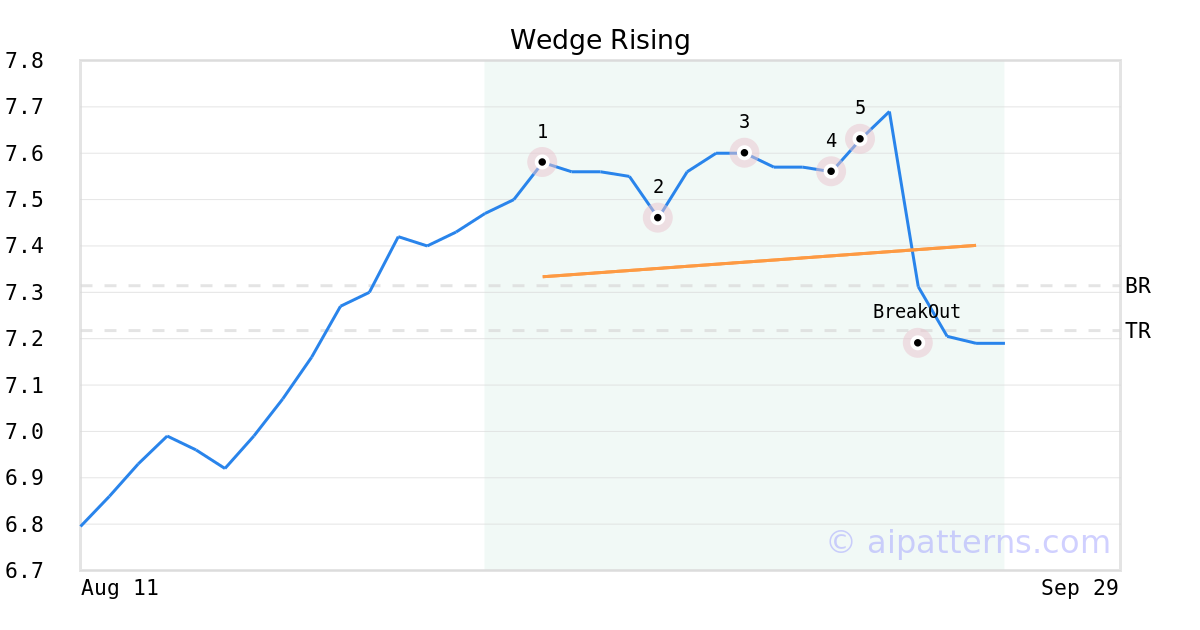Click the 7.8 y-axis label
Screen dimensions: 1200x630
pyautogui.click(x=24, y=61)
